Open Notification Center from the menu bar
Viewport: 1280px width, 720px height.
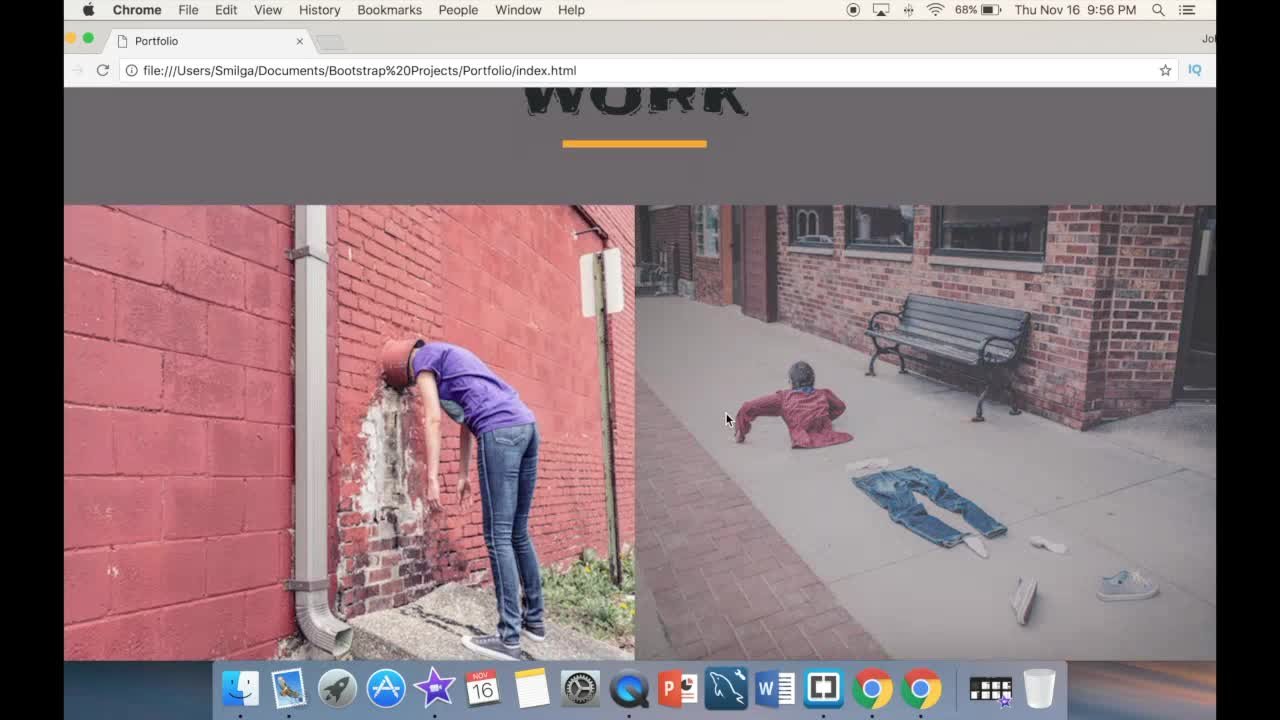point(1187,10)
